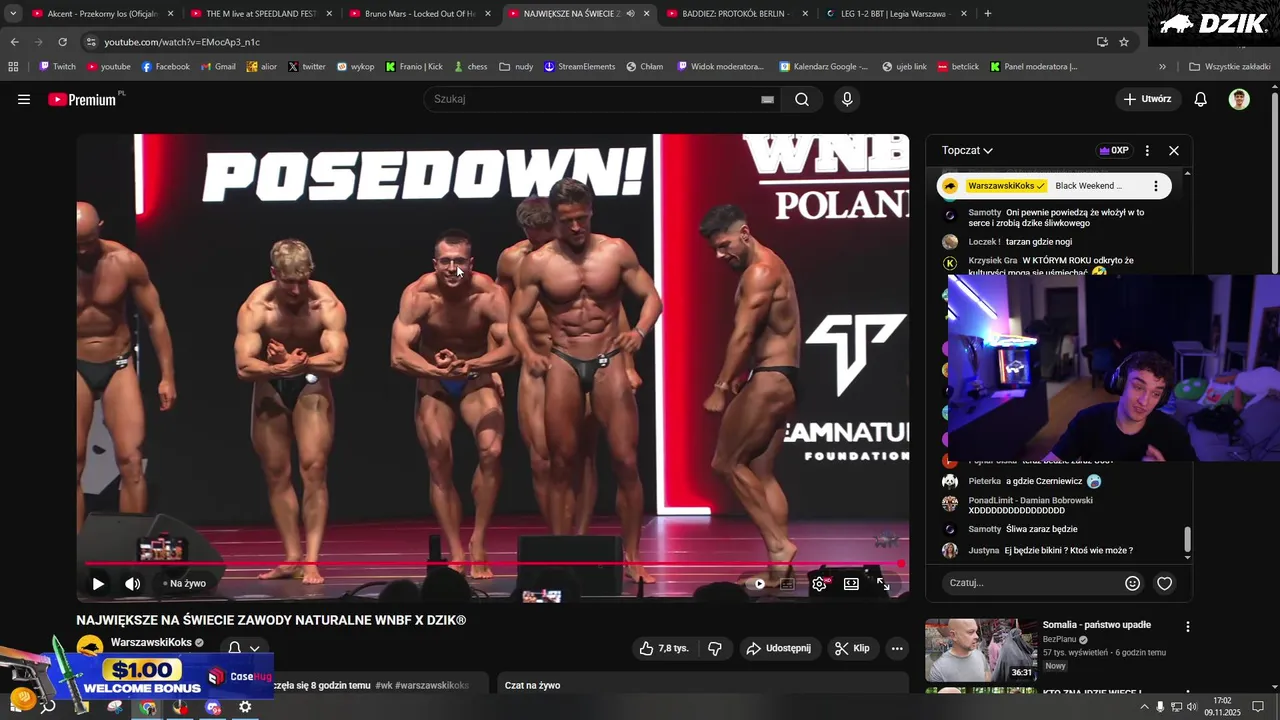
Task: Open YouTube notifications bell
Action: pos(1201,99)
